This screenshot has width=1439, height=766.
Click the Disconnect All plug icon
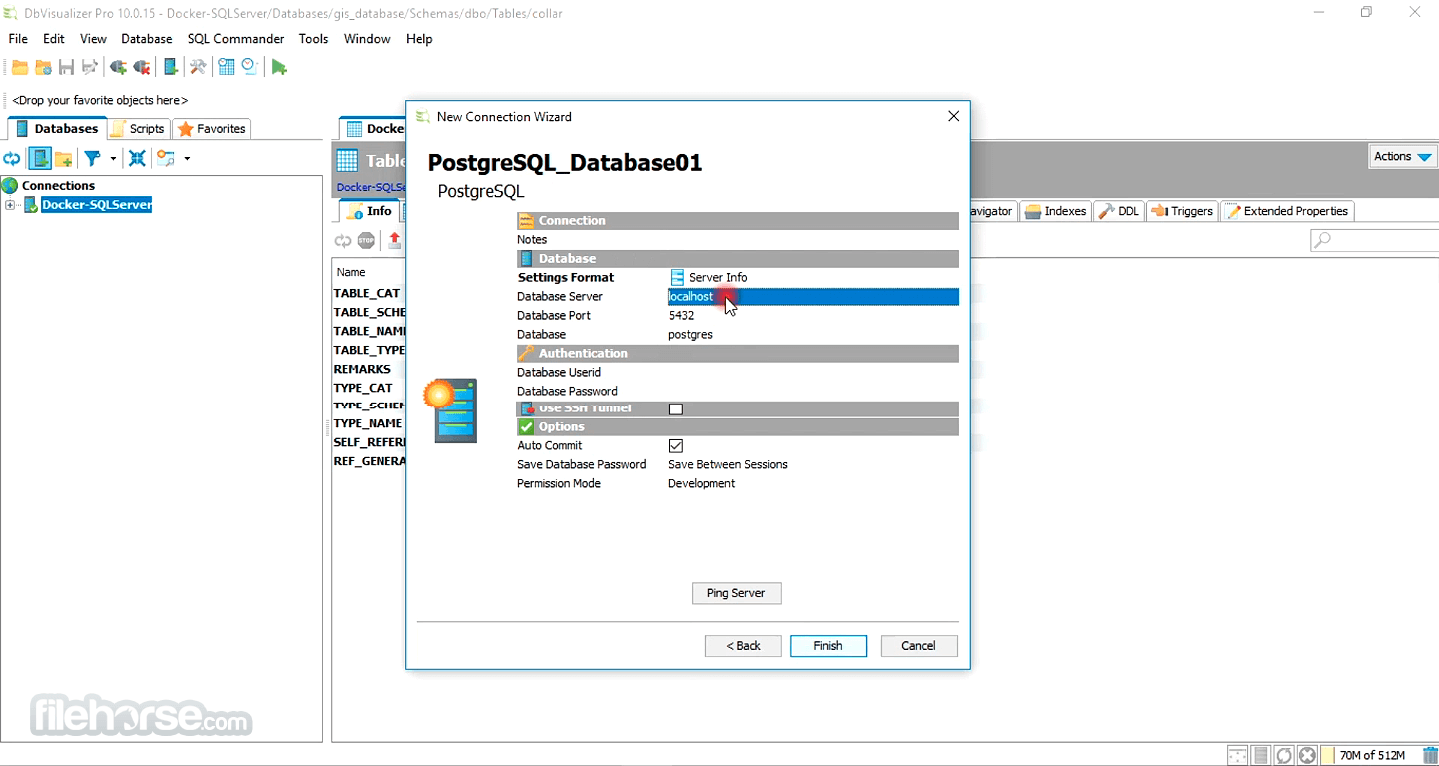click(x=142, y=68)
